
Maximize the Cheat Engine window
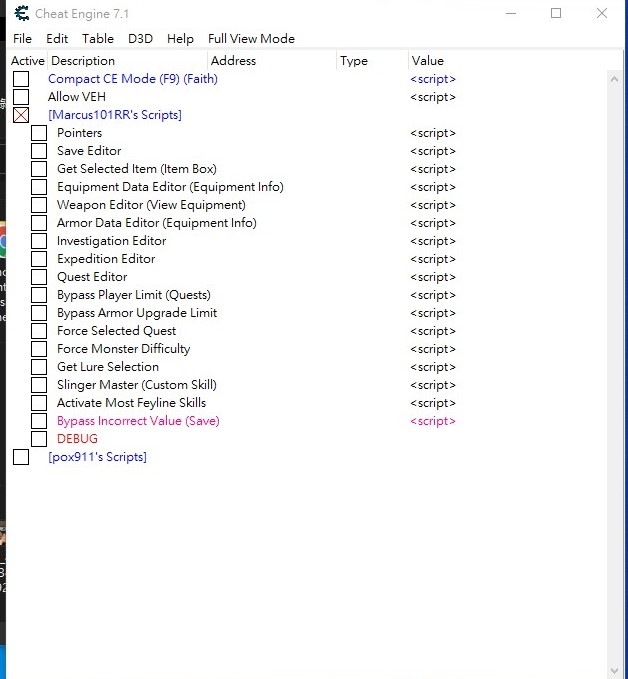point(556,13)
